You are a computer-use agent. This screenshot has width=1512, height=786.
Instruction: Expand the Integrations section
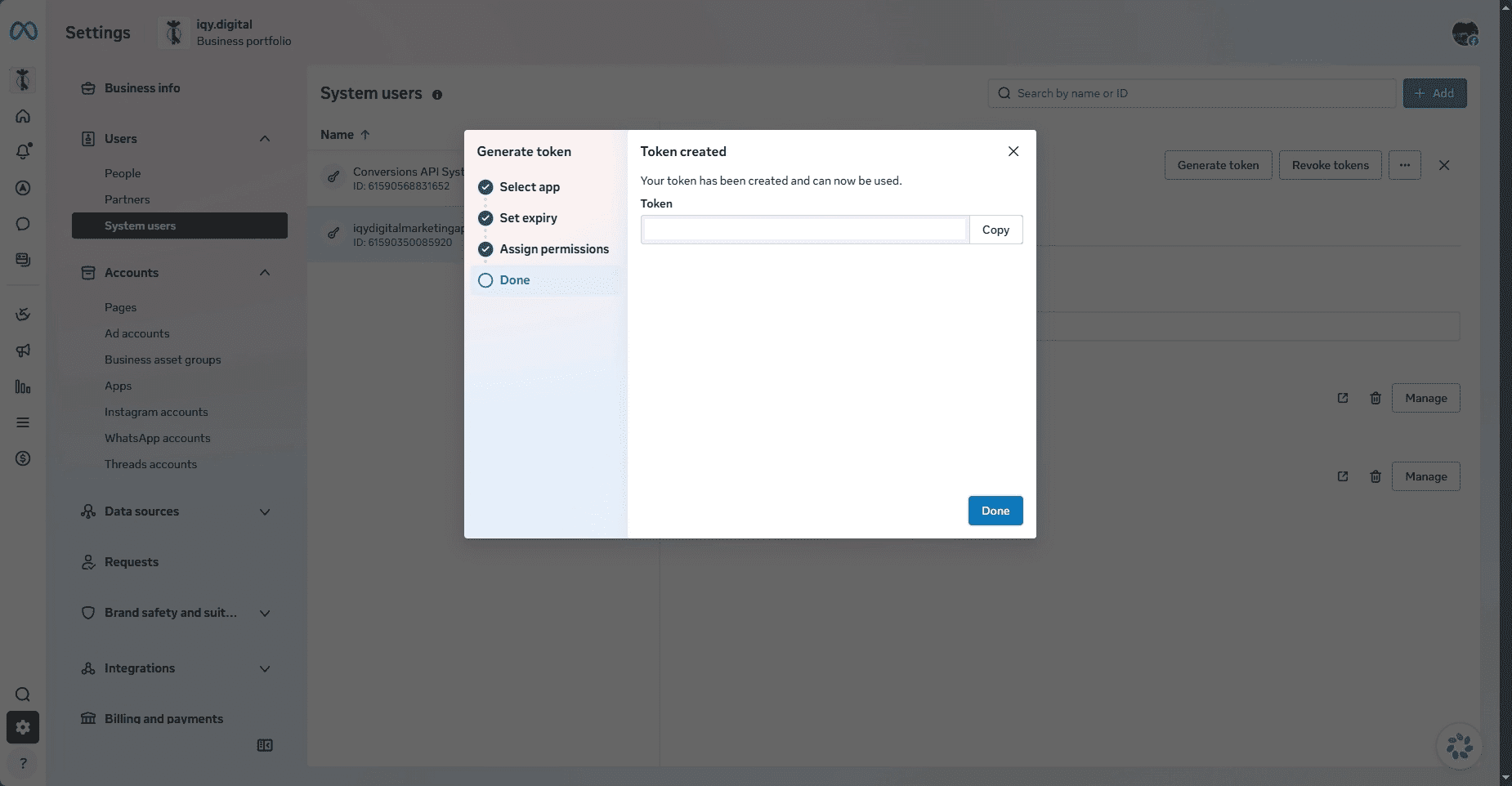tap(265, 668)
